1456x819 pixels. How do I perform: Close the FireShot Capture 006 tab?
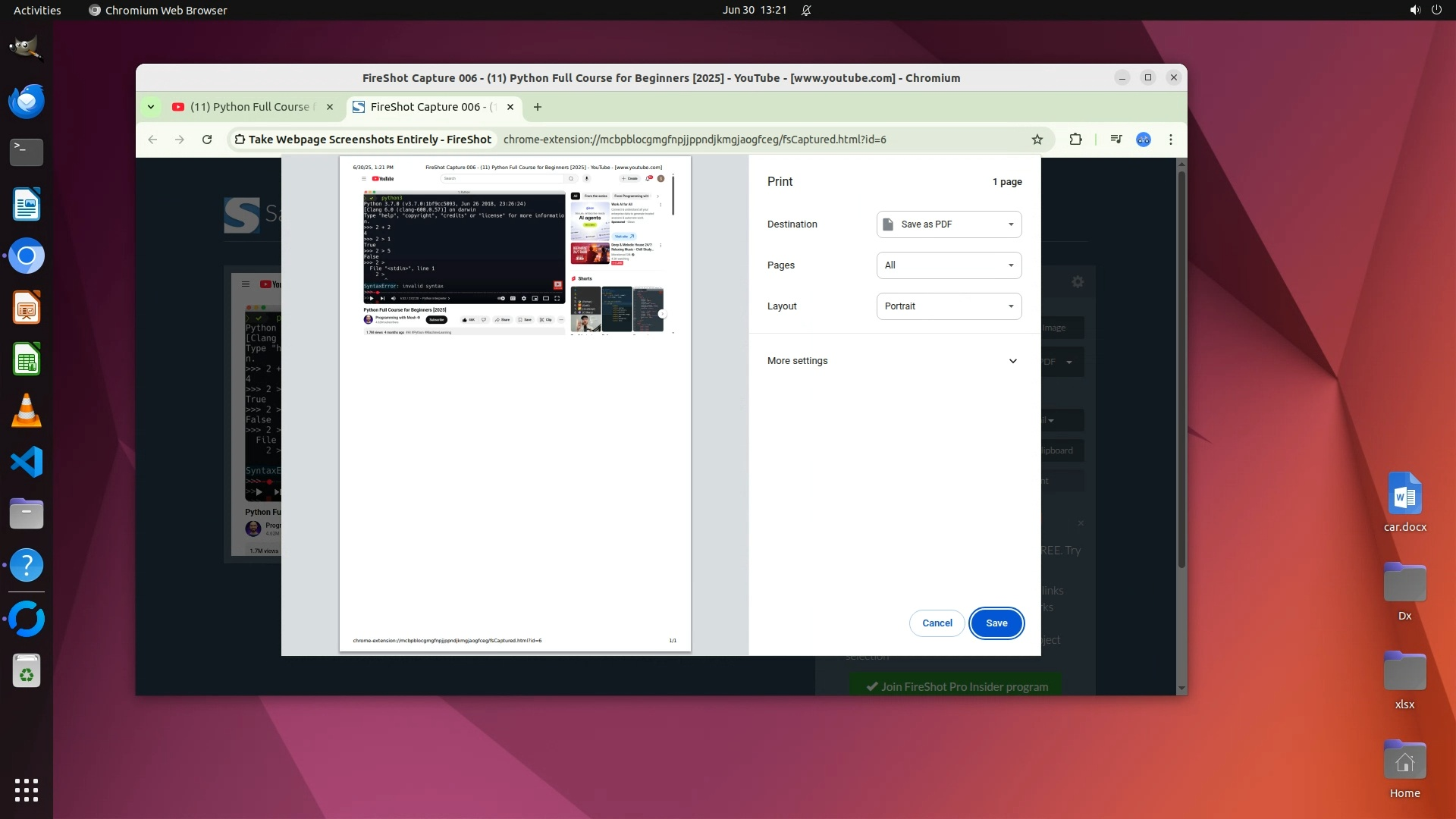pyautogui.click(x=510, y=107)
